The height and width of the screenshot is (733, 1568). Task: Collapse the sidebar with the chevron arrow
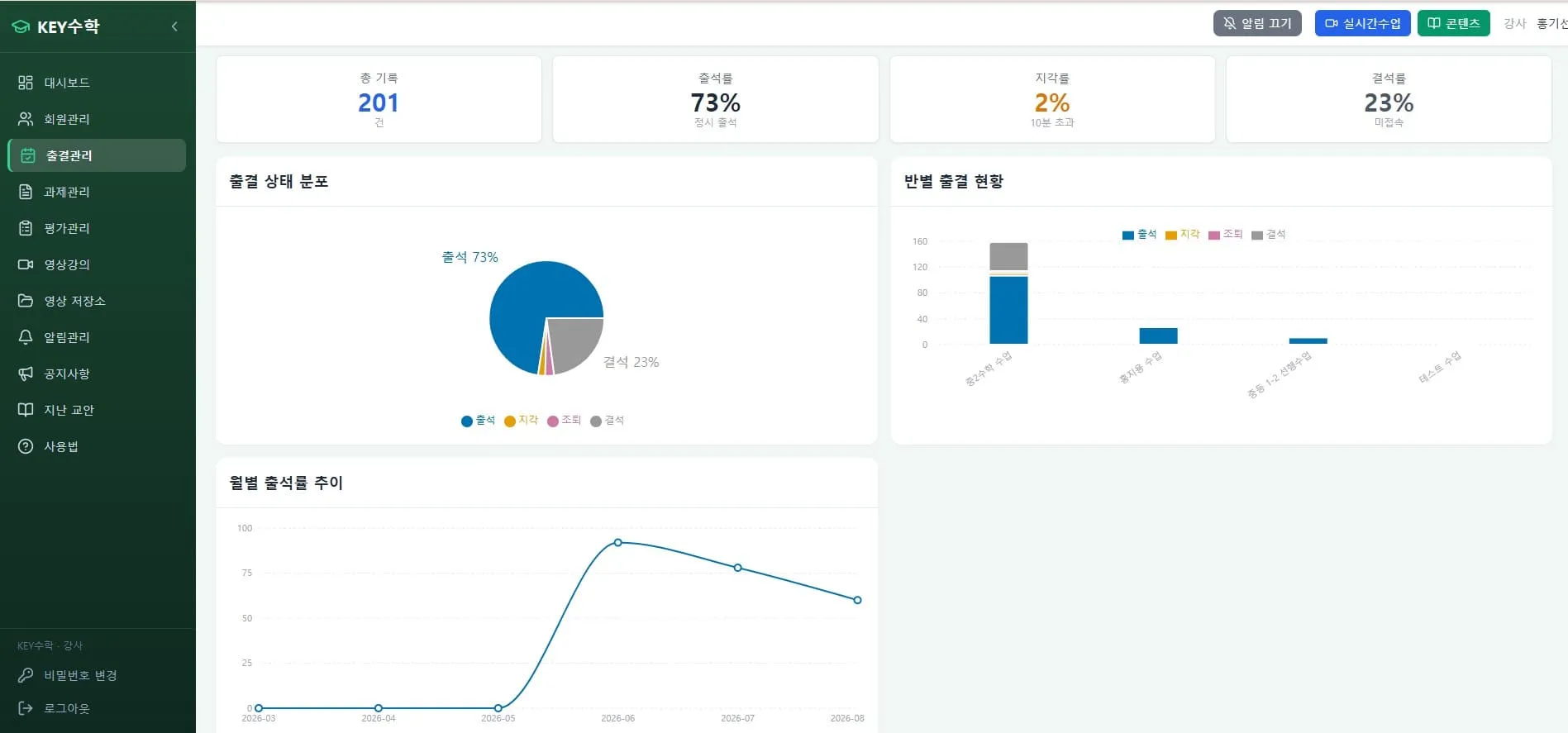click(x=174, y=26)
